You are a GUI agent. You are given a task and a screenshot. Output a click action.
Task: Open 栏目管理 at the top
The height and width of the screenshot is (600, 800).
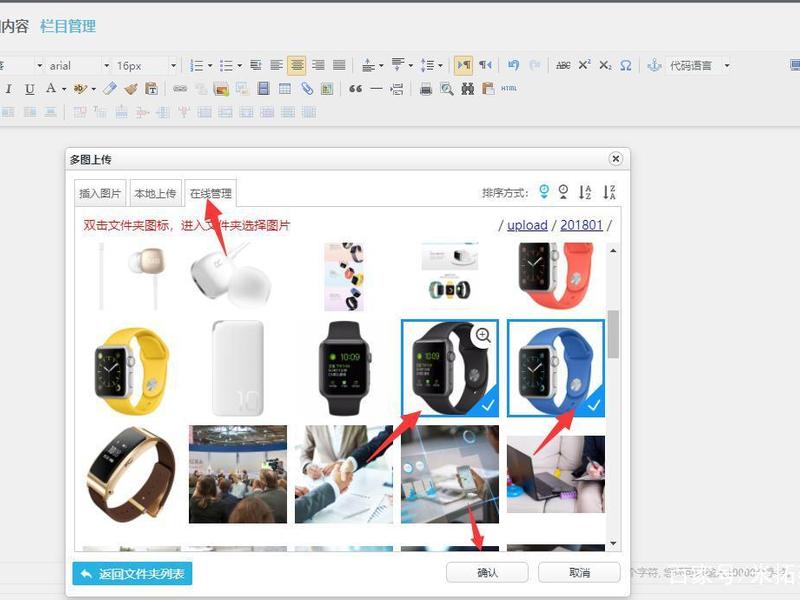pos(68,26)
